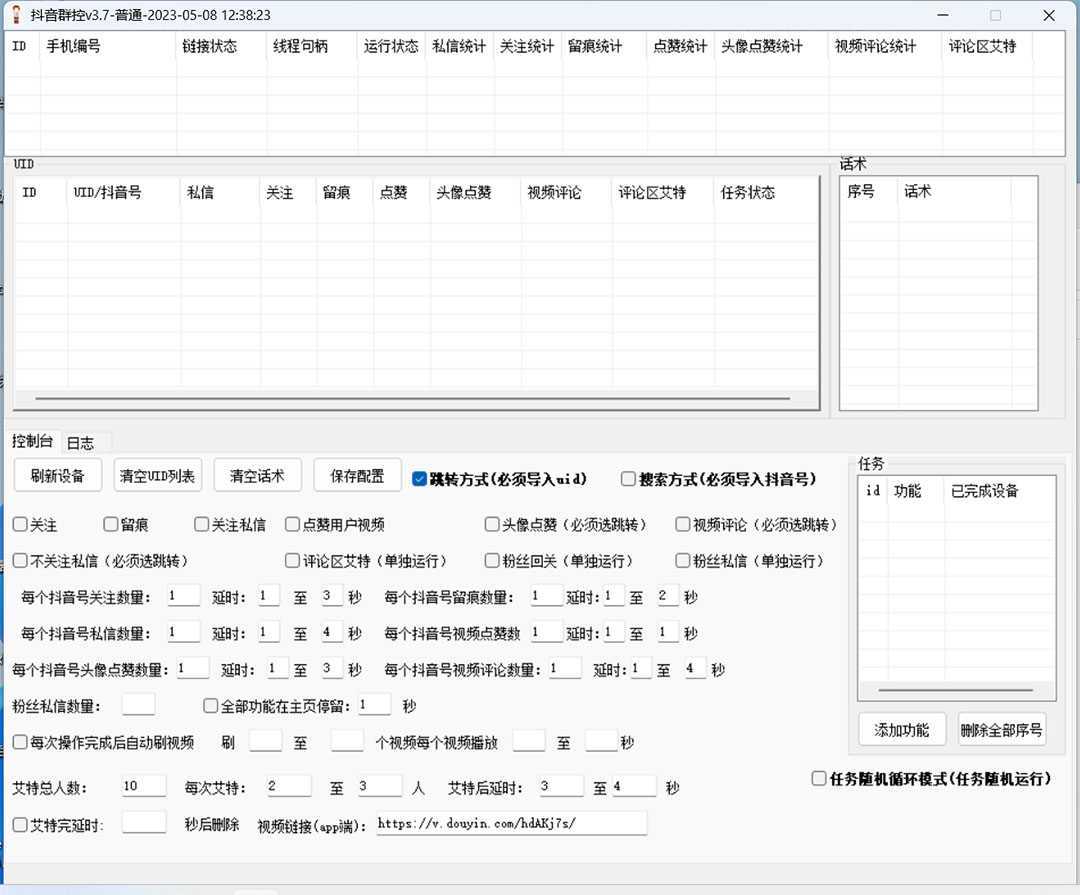Switch to the 日志 tab

[83, 442]
